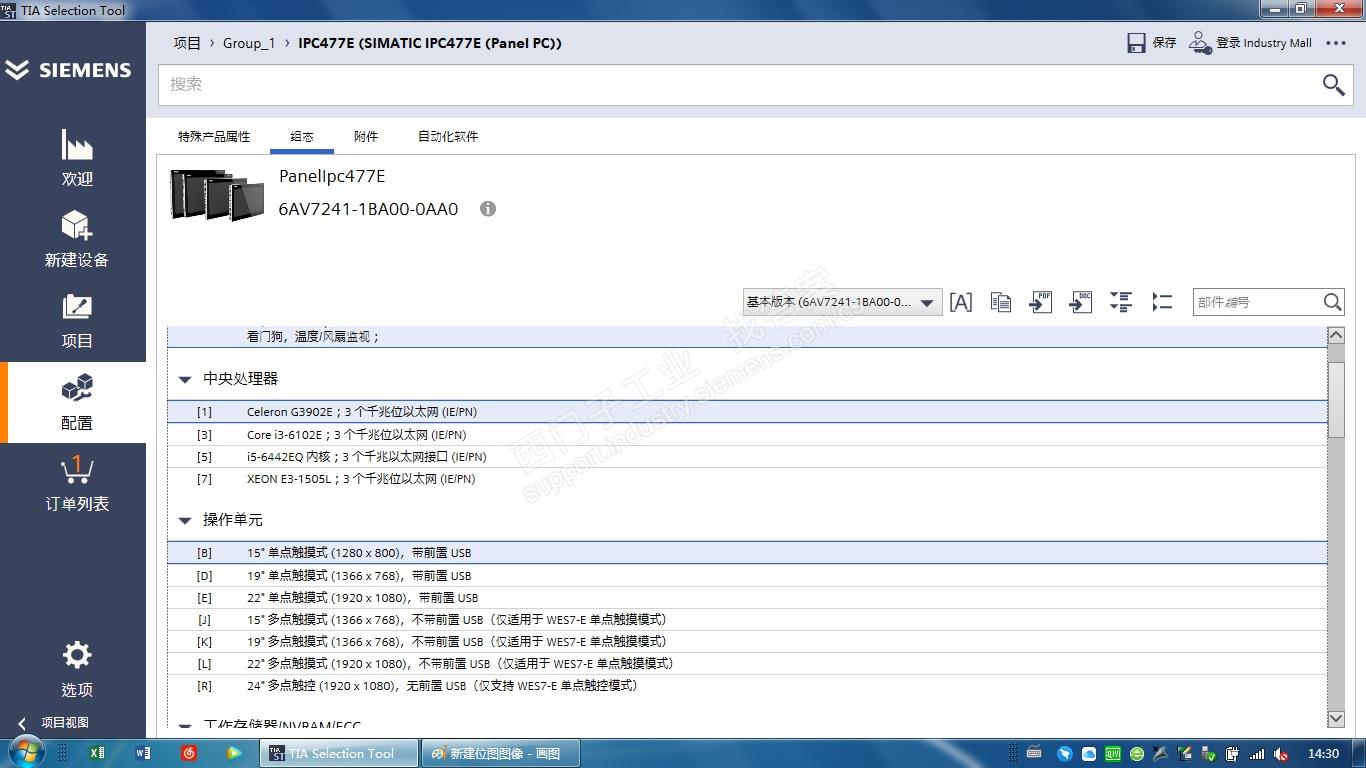This screenshot has width=1366, height=768.
Task: Select 19" 多点触摸式 (1366 x 768) option
Action: (747, 642)
